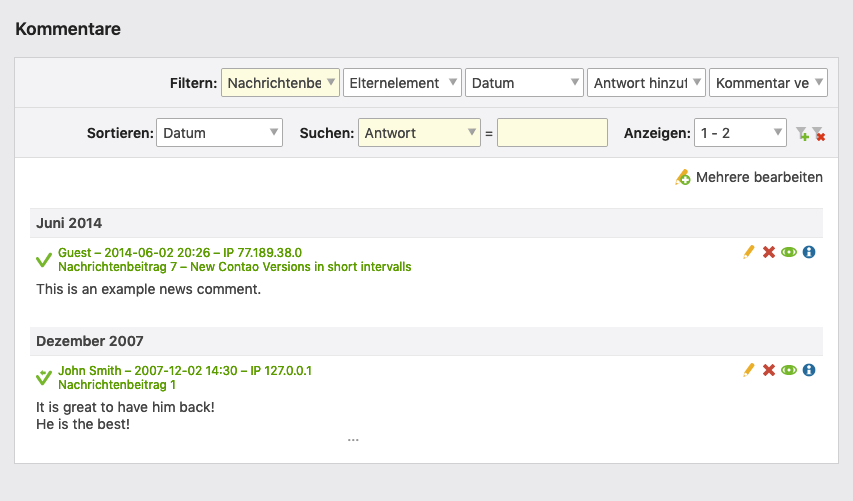Click the Guest – 2014-06-02 20:26 header line
853x501 pixels.
pos(180,252)
